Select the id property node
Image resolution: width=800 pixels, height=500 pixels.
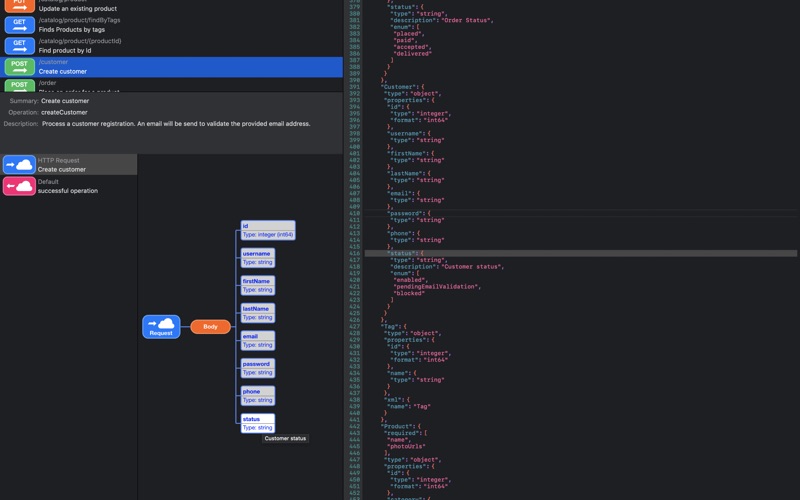[x=268, y=230]
